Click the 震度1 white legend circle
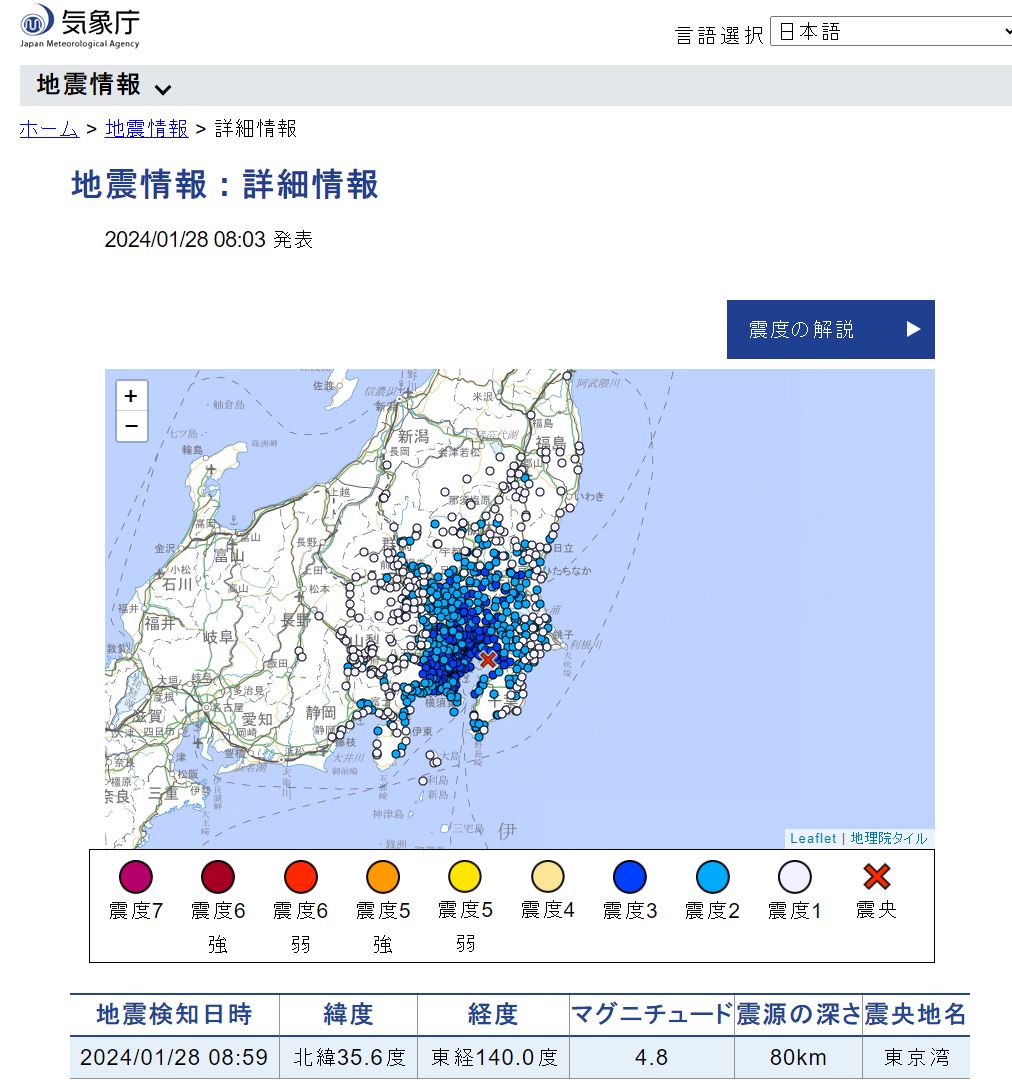Viewport: 1012px width, 1089px height. pos(794,877)
